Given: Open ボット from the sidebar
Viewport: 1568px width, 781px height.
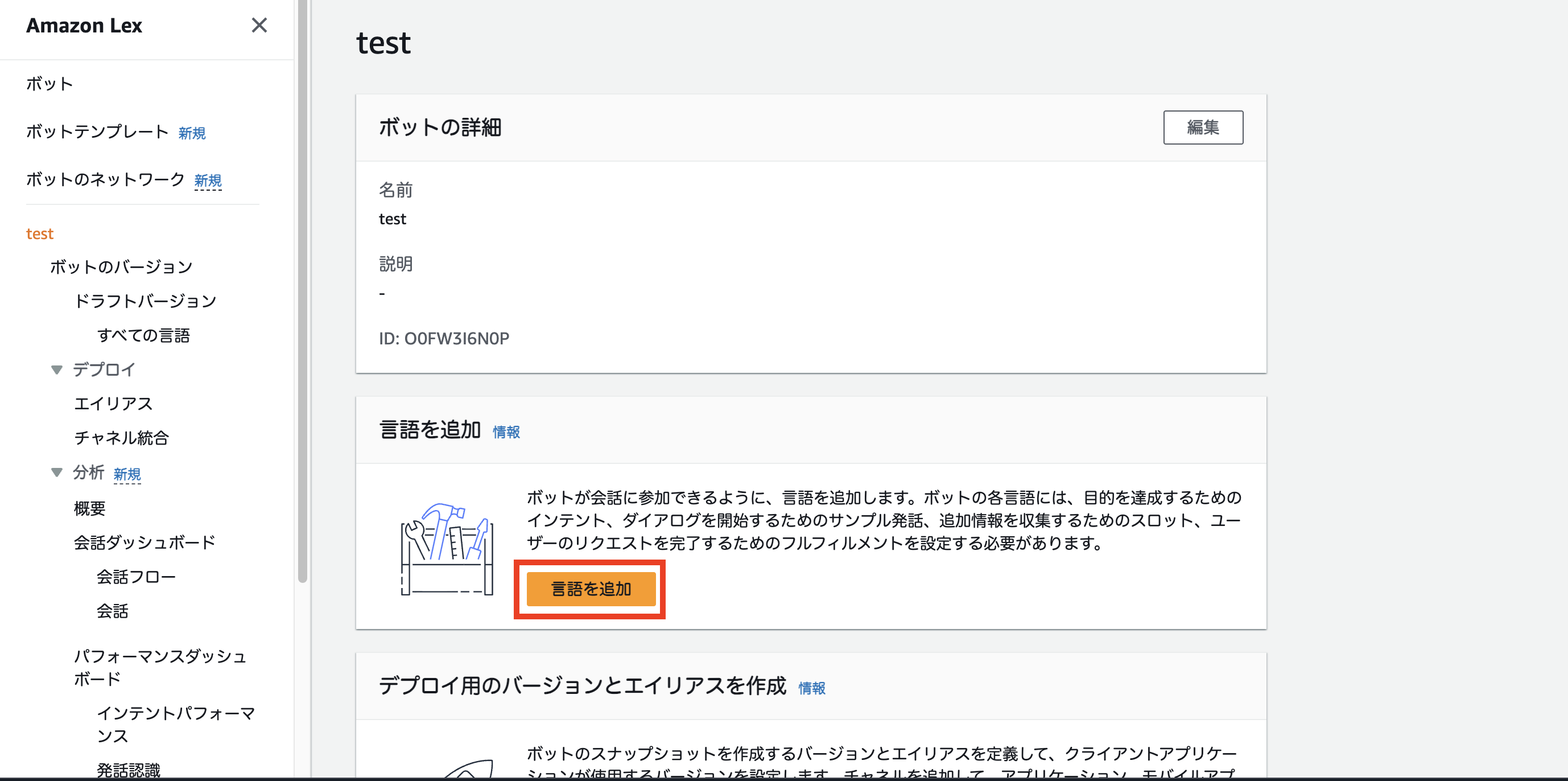Looking at the screenshot, I should [49, 84].
